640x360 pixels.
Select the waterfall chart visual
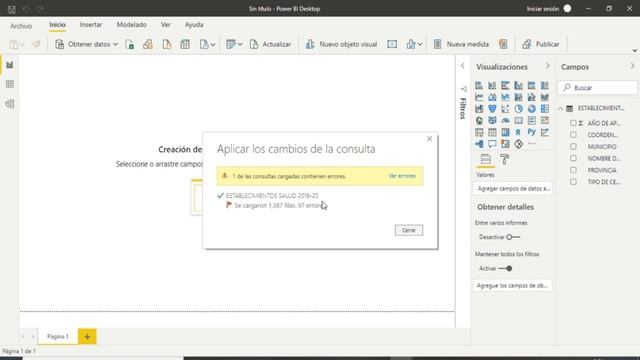click(479, 109)
